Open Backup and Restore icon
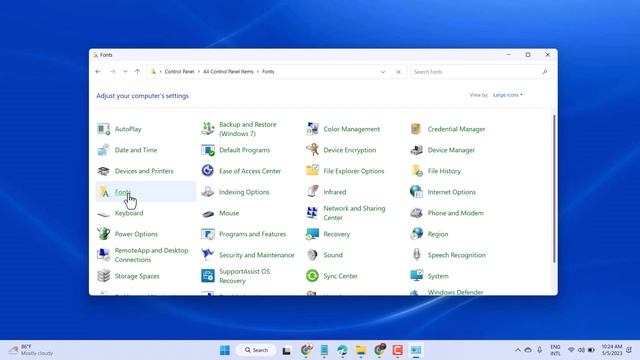The image size is (640, 360). point(208,129)
